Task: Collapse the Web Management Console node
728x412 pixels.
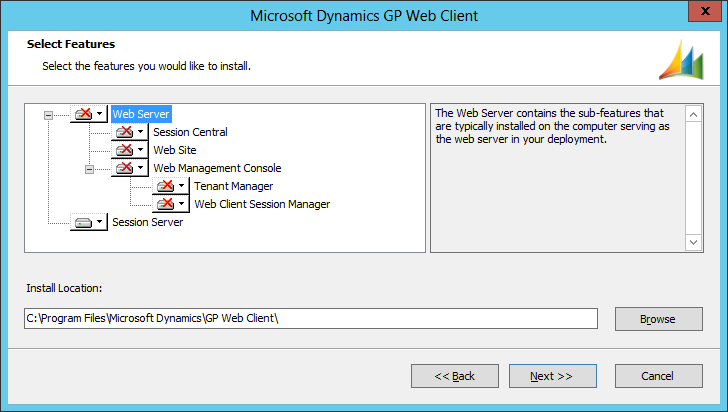Action: point(89,168)
